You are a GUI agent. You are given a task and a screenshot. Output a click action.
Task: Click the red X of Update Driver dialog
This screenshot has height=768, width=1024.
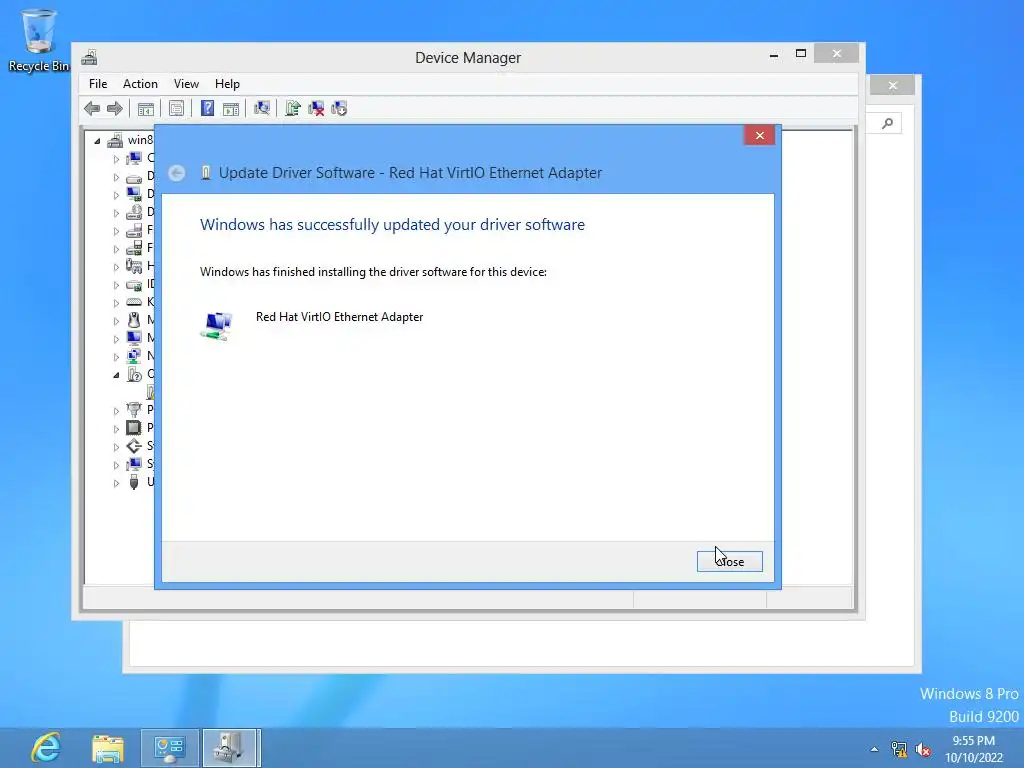point(760,135)
